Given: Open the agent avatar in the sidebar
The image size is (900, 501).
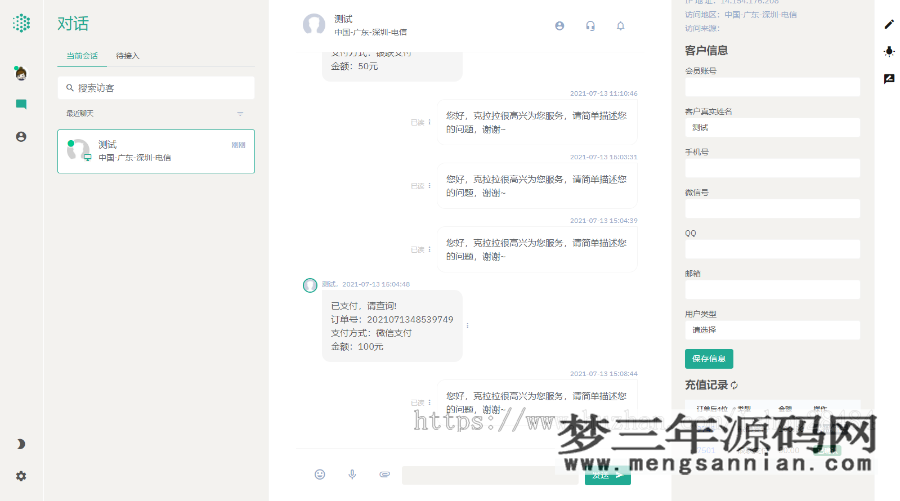Looking at the screenshot, I should tap(21, 73).
